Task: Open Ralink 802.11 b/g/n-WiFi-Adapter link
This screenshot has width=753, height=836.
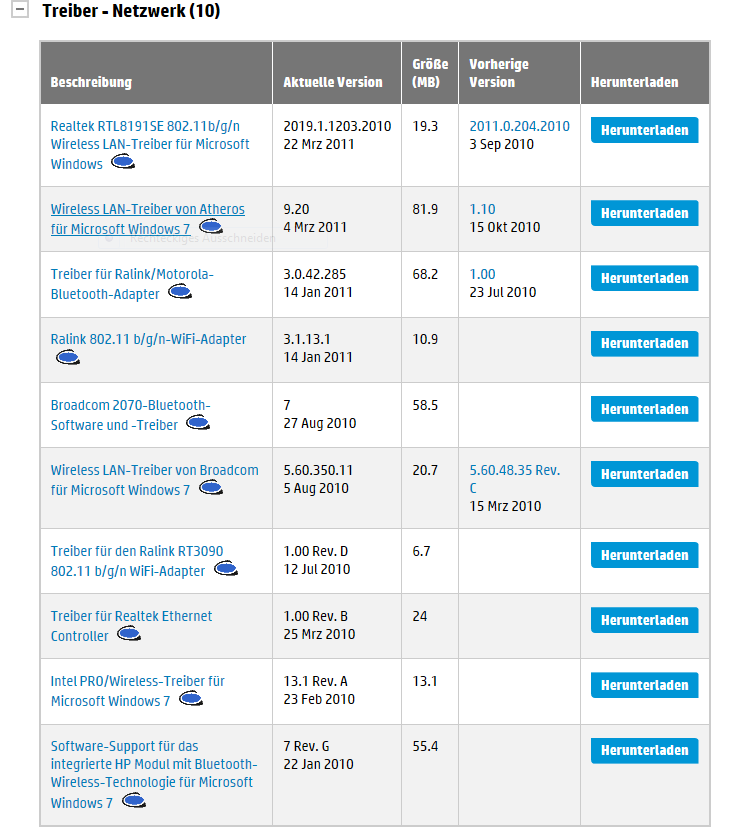Action: pyautogui.click(x=148, y=339)
